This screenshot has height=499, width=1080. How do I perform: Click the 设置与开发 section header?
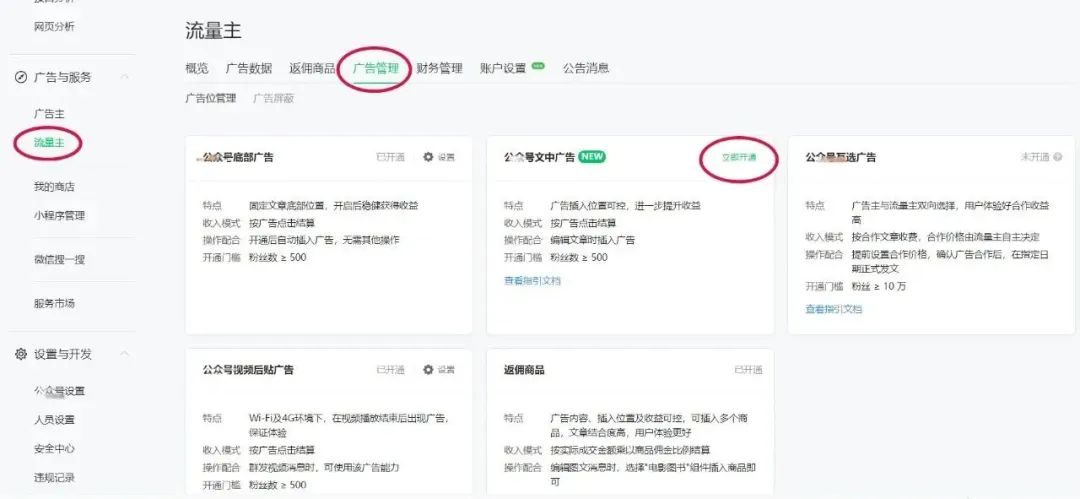(63, 354)
